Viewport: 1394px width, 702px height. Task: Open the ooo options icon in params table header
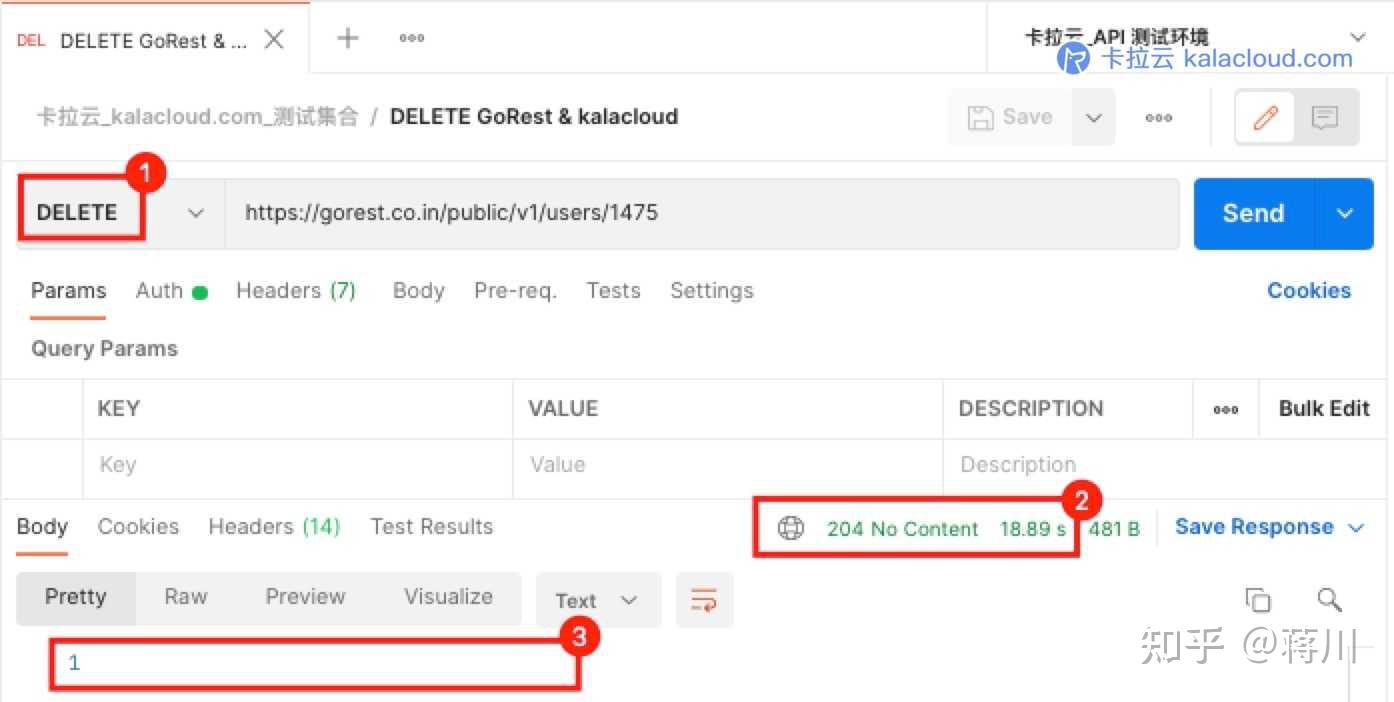pyautogui.click(x=1226, y=408)
